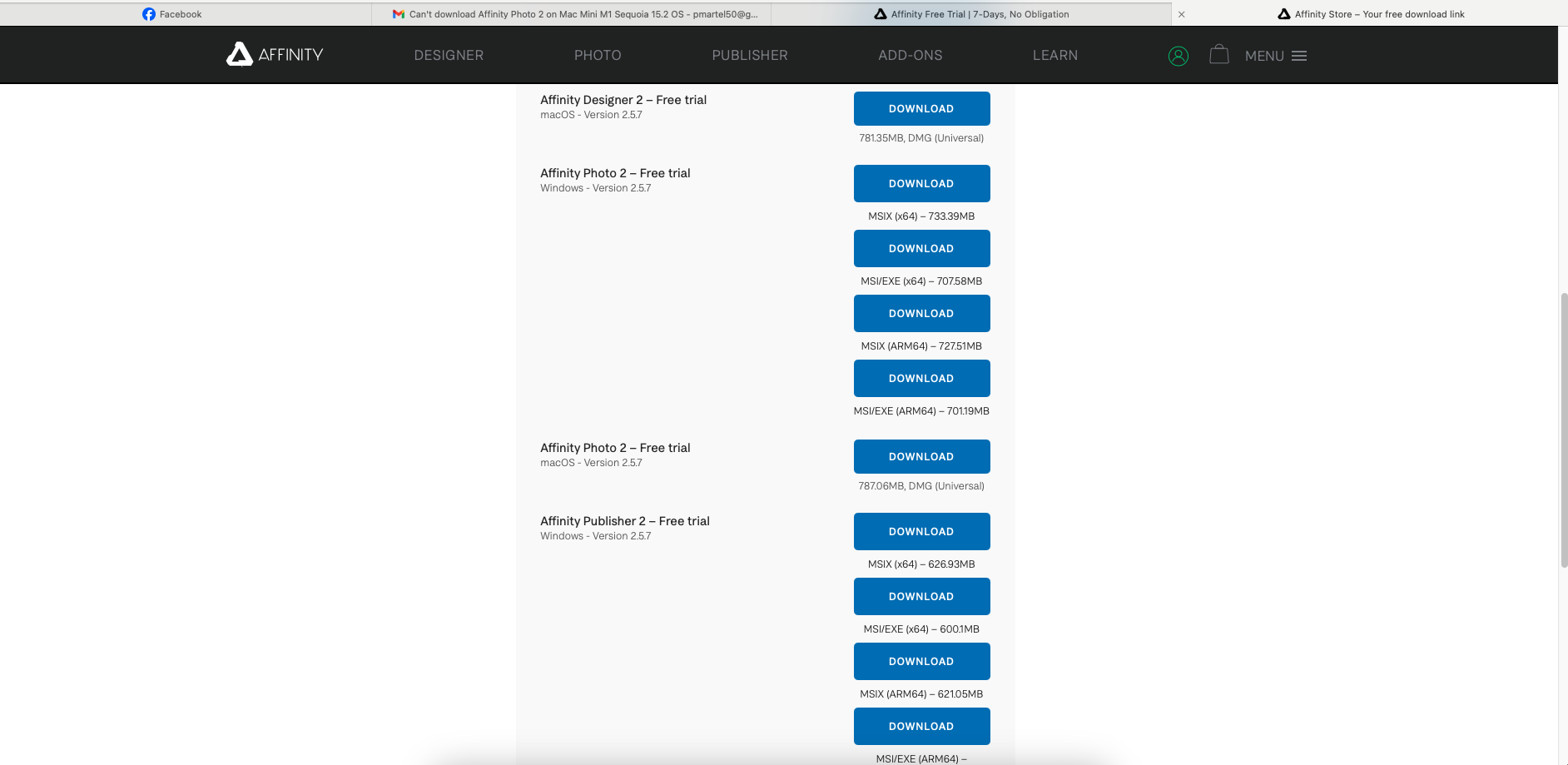Click the page vertical scrollbar thumb

1563,430
